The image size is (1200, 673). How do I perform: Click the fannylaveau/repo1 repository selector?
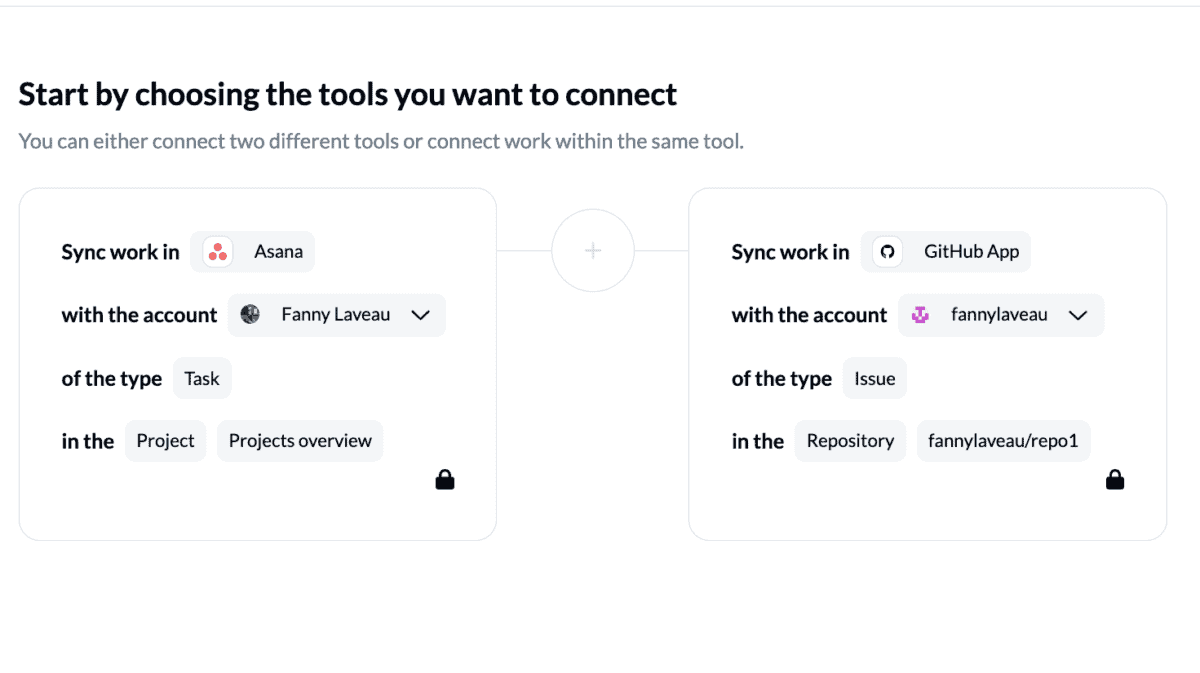(1003, 440)
